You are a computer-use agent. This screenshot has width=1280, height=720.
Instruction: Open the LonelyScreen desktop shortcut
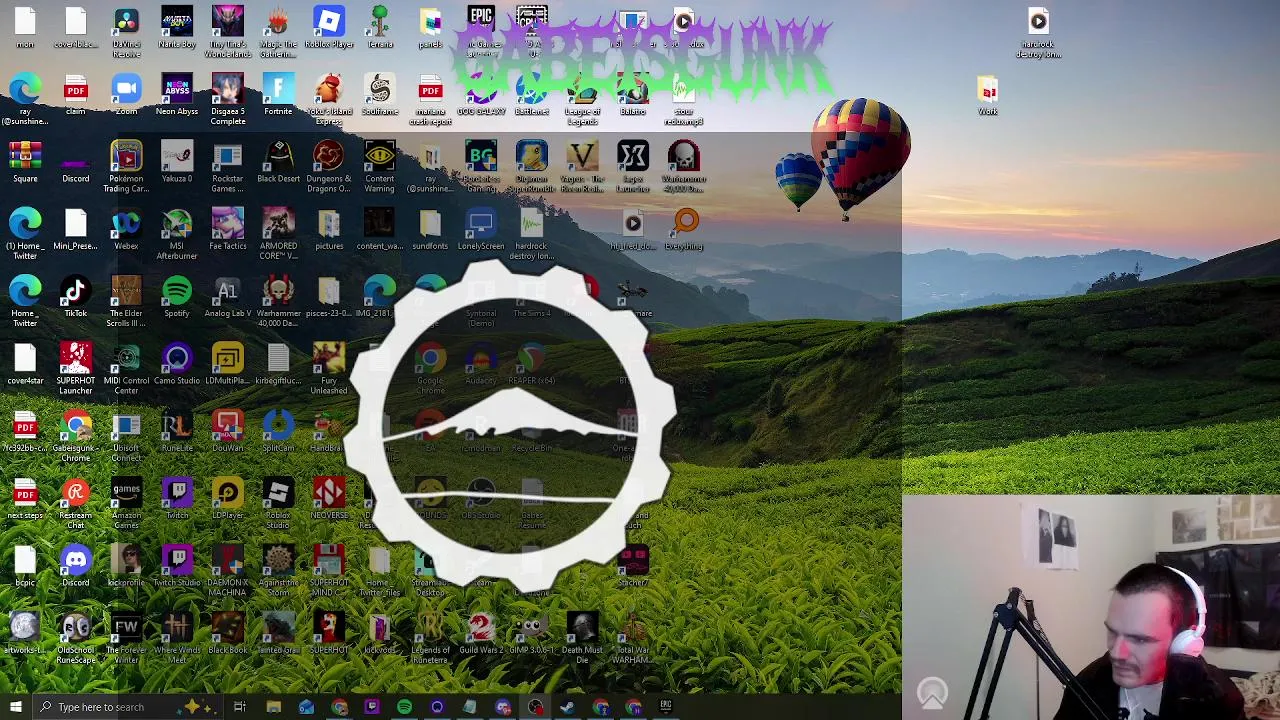pyautogui.click(x=481, y=229)
